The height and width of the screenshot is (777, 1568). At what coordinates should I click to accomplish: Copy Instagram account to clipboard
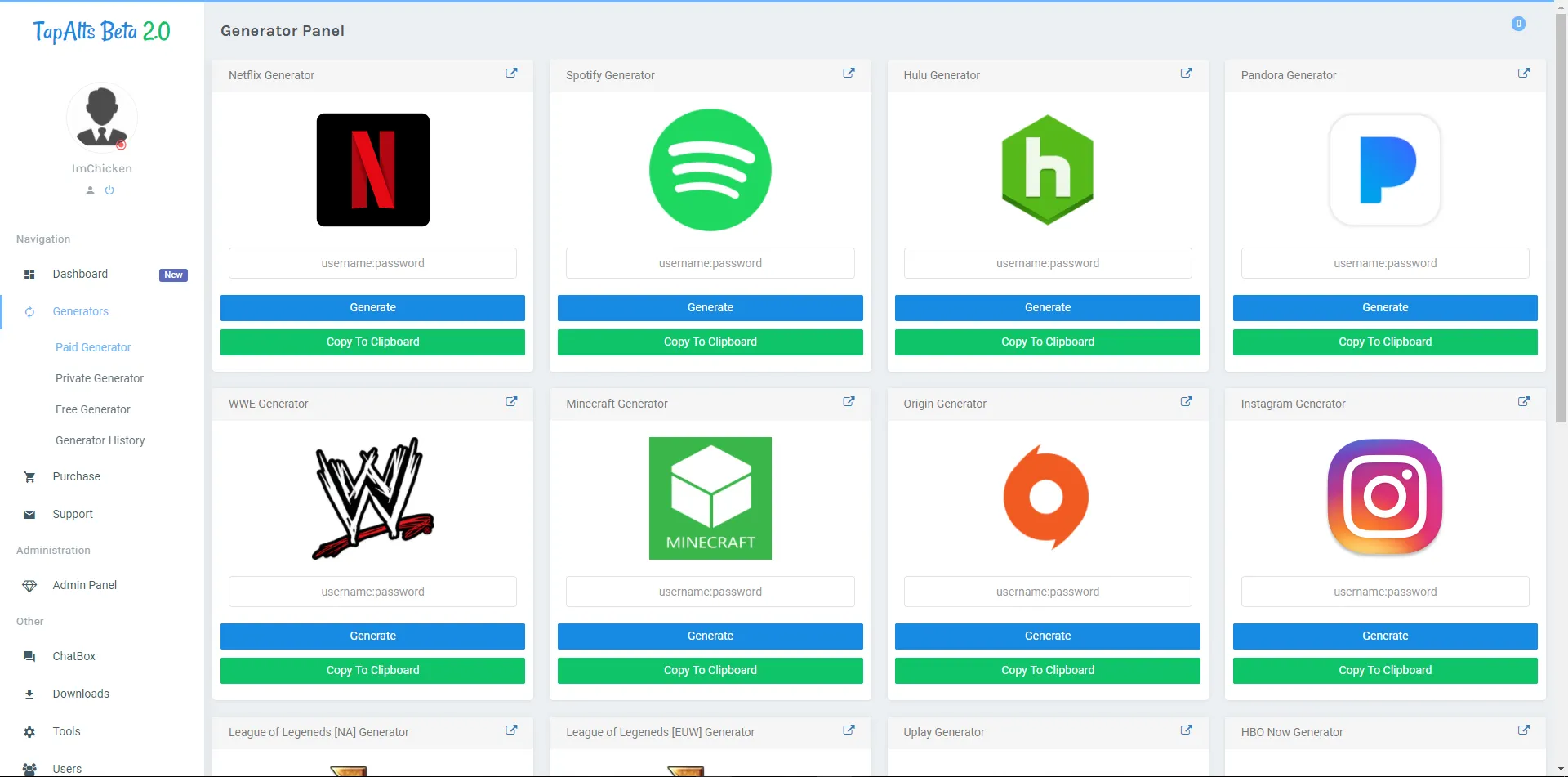click(x=1385, y=671)
